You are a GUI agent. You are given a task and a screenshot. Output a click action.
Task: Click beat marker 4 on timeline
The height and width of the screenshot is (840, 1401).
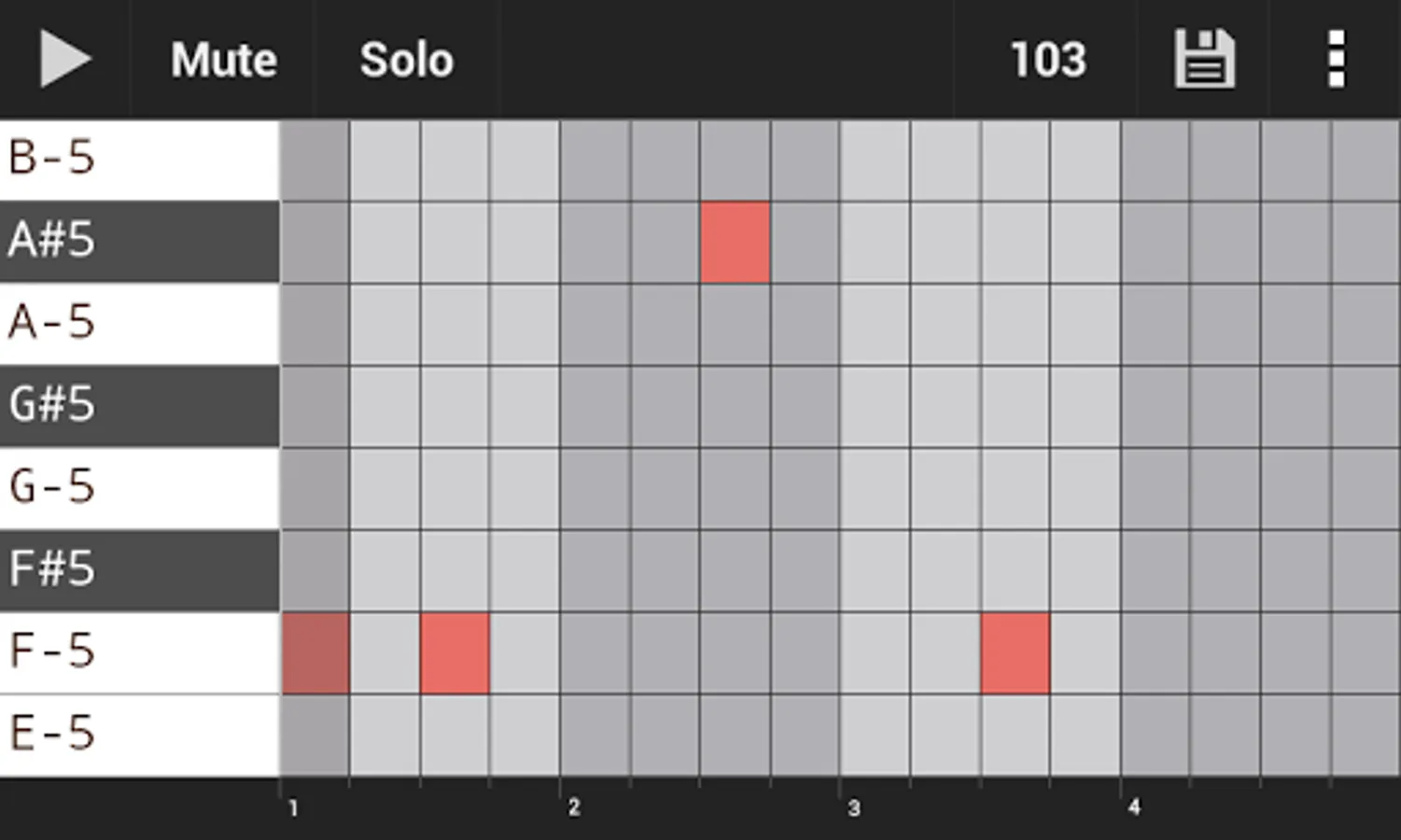pos(1133,807)
